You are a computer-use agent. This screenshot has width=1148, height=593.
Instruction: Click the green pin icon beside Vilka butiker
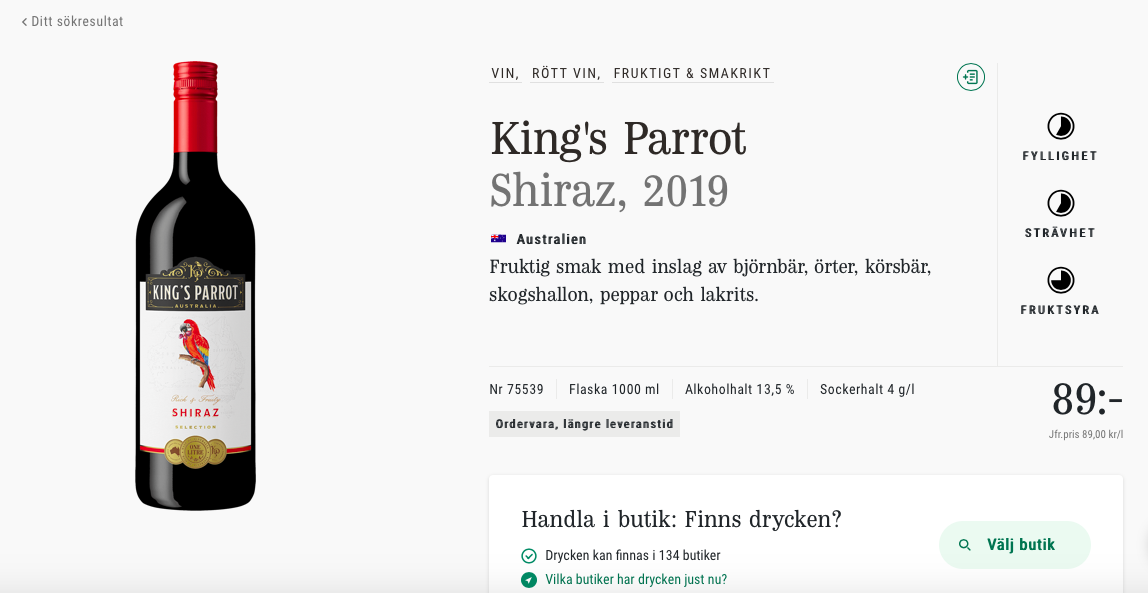pos(529,580)
